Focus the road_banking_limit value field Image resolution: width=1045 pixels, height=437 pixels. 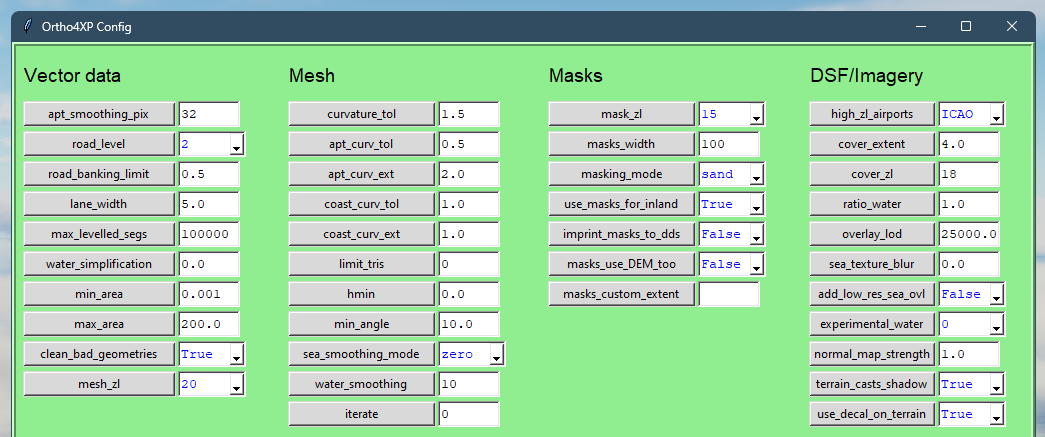[209, 174]
